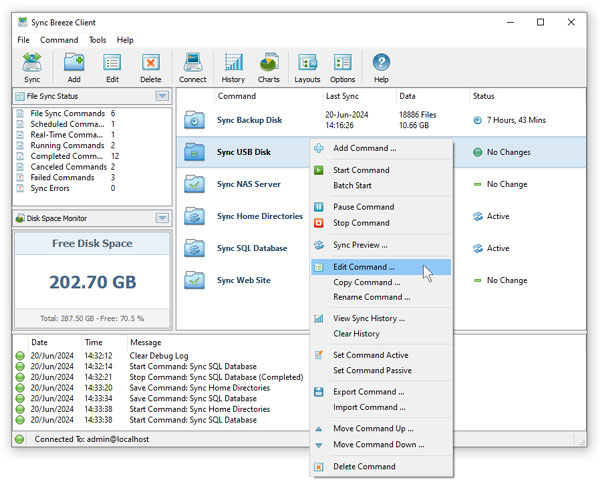
Task: Select the Clear Debug Log message row
Action: 161,356
